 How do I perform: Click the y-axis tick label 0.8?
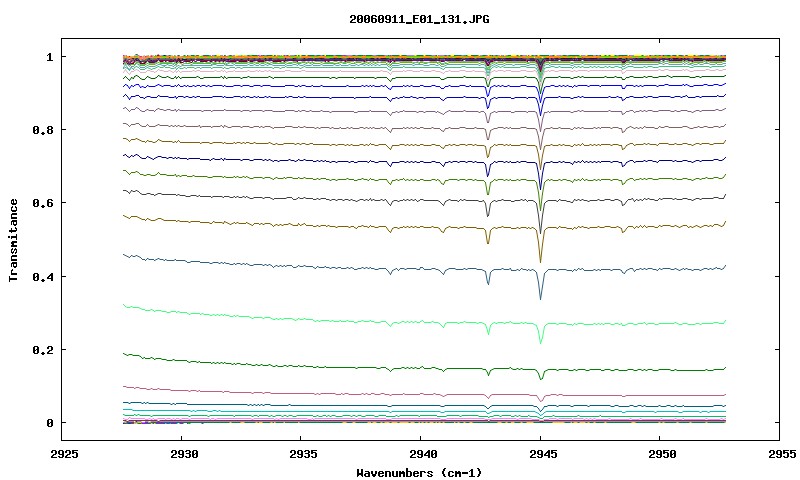(x=42, y=130)
